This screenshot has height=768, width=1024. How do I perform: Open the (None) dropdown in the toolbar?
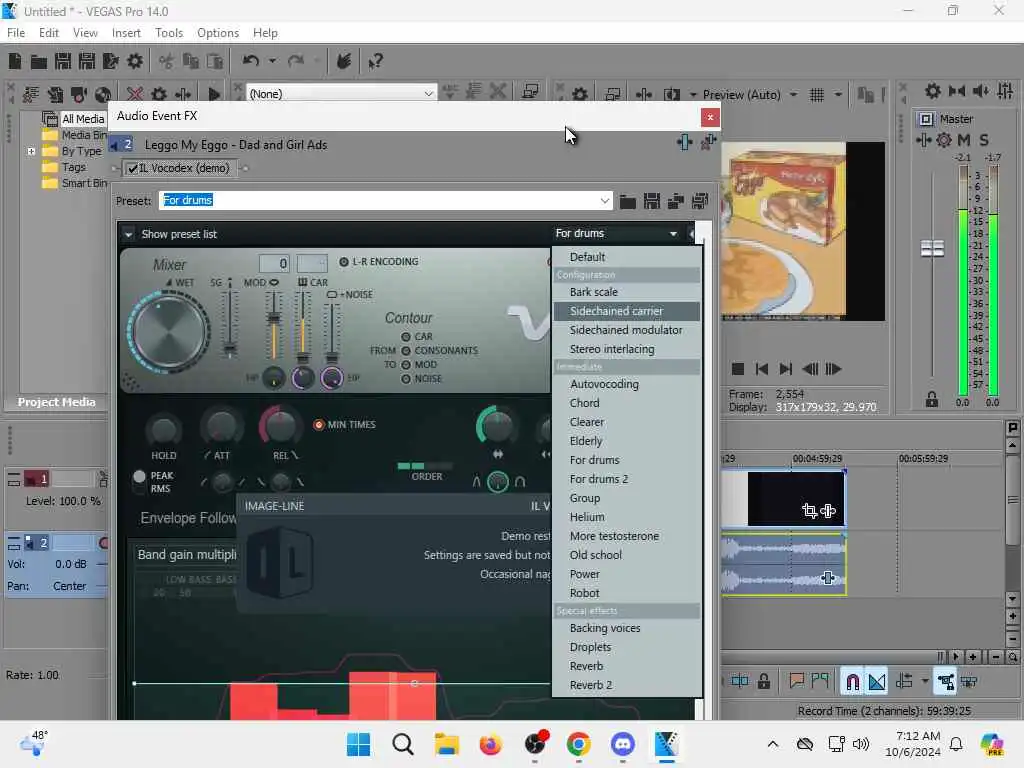click(x=428, y=94)
